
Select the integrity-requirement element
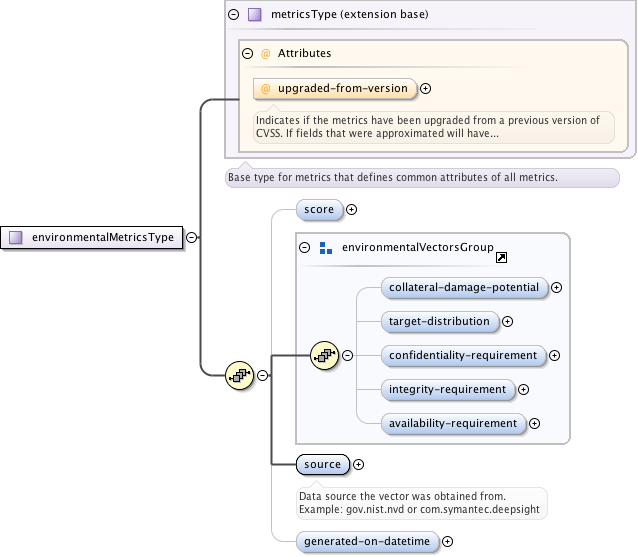click(x=448, y=389)
